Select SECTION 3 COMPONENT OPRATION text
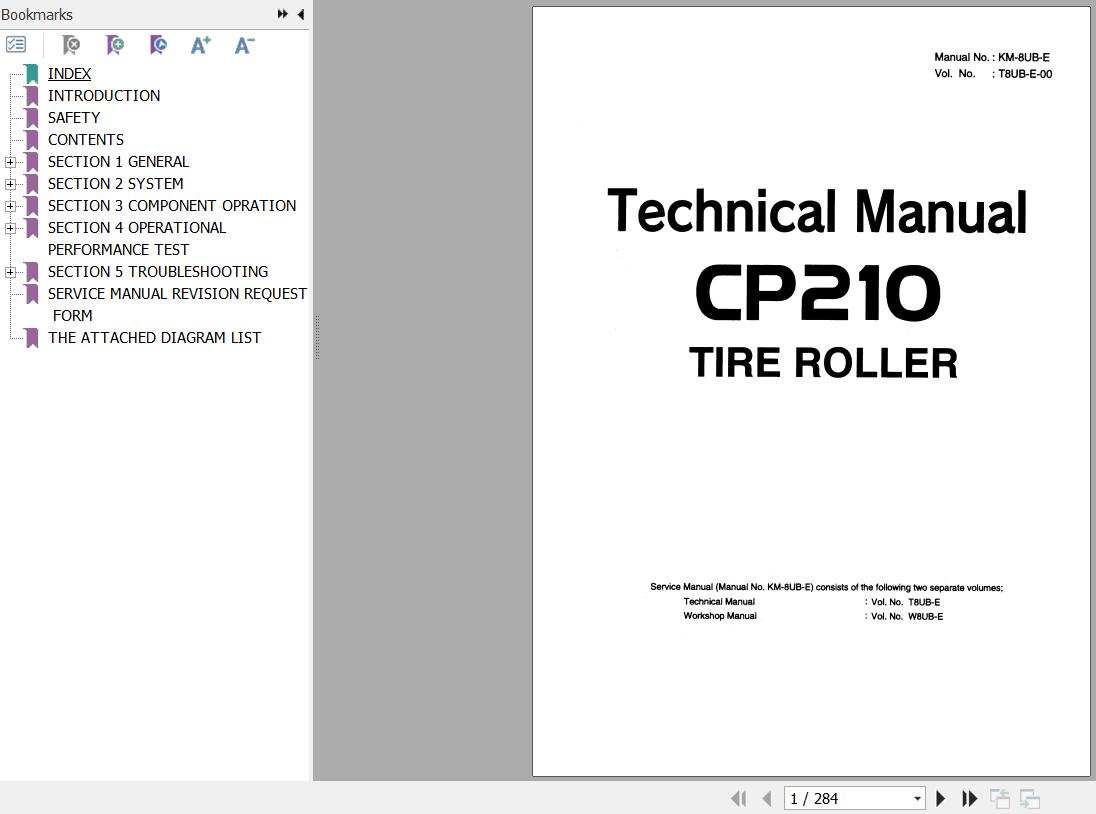 click(x=172, y=205)
